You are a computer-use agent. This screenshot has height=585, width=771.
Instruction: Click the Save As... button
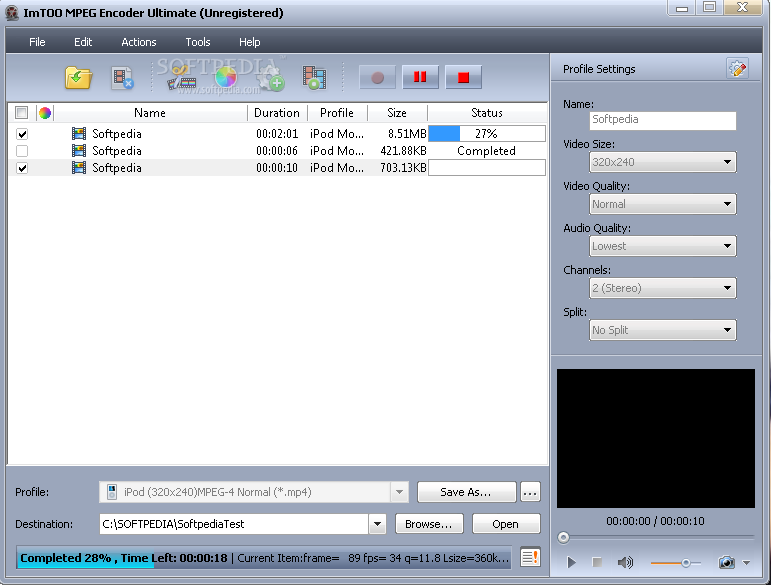[466, 492]
